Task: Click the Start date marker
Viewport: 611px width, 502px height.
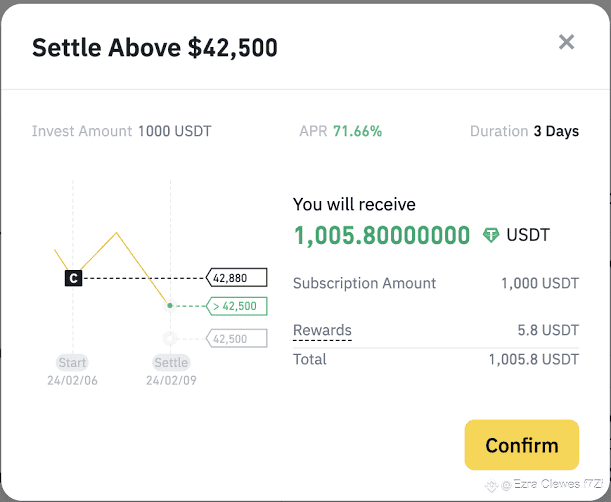Action: pyautogui.click(x=72, y=362)
